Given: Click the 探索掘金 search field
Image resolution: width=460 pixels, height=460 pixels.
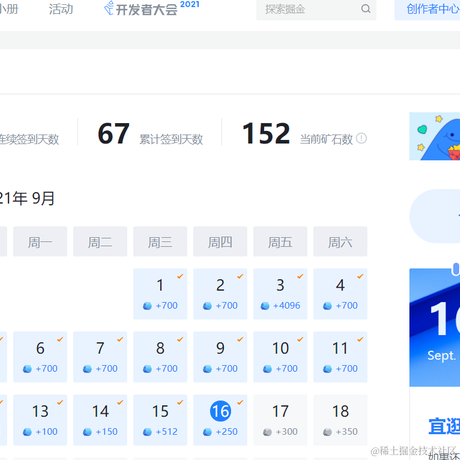Looking at the screenshot, I should (316, 9).
